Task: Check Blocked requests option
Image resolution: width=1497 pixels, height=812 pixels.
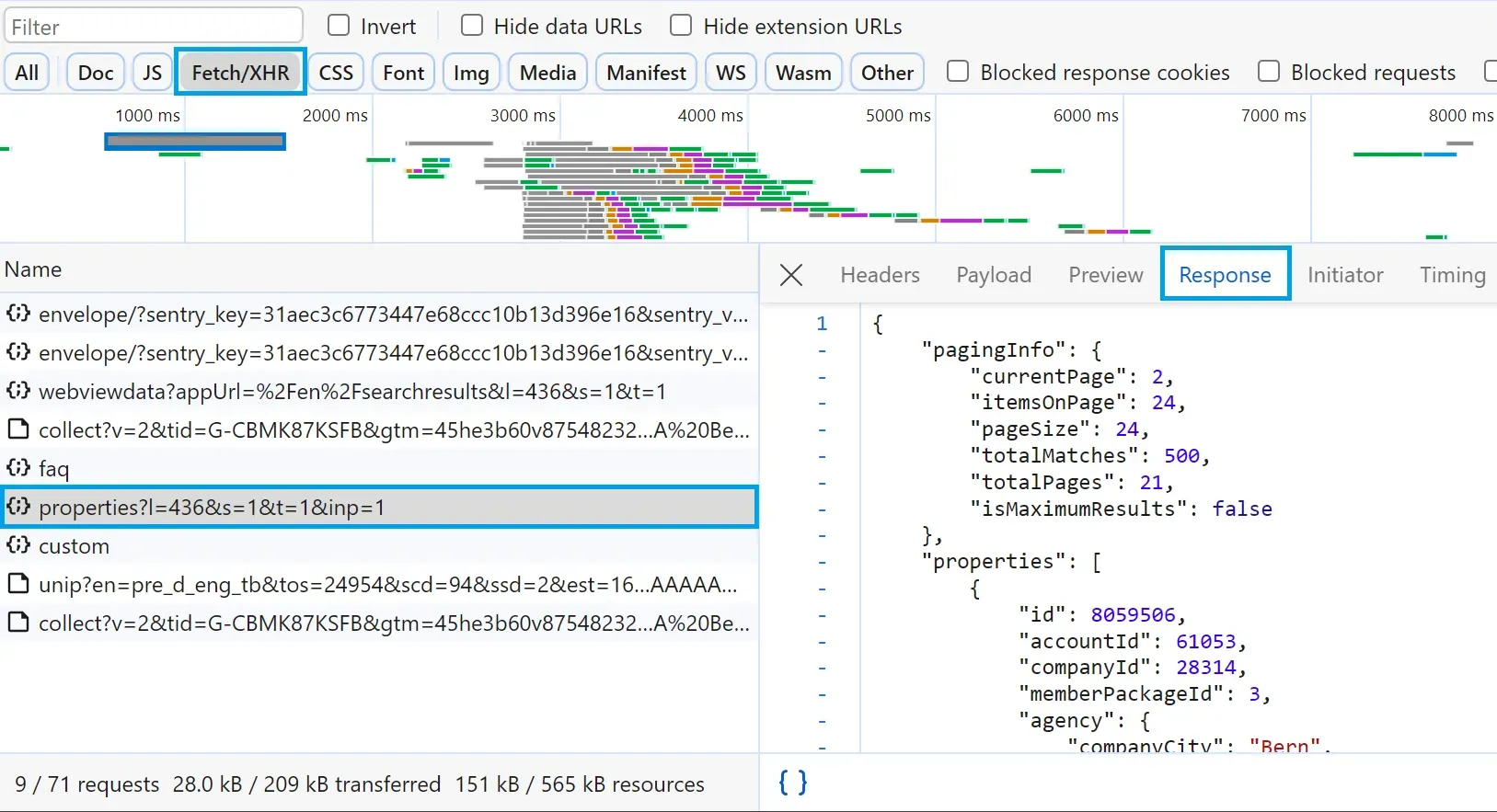Action: [1269, 72]
